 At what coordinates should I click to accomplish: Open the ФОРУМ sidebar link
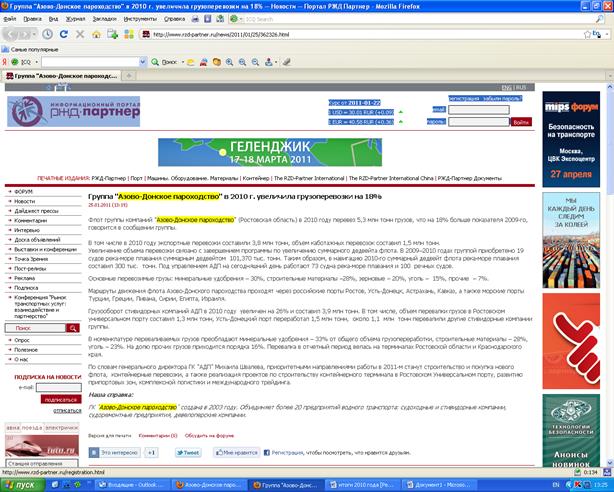tap(23, 192)
